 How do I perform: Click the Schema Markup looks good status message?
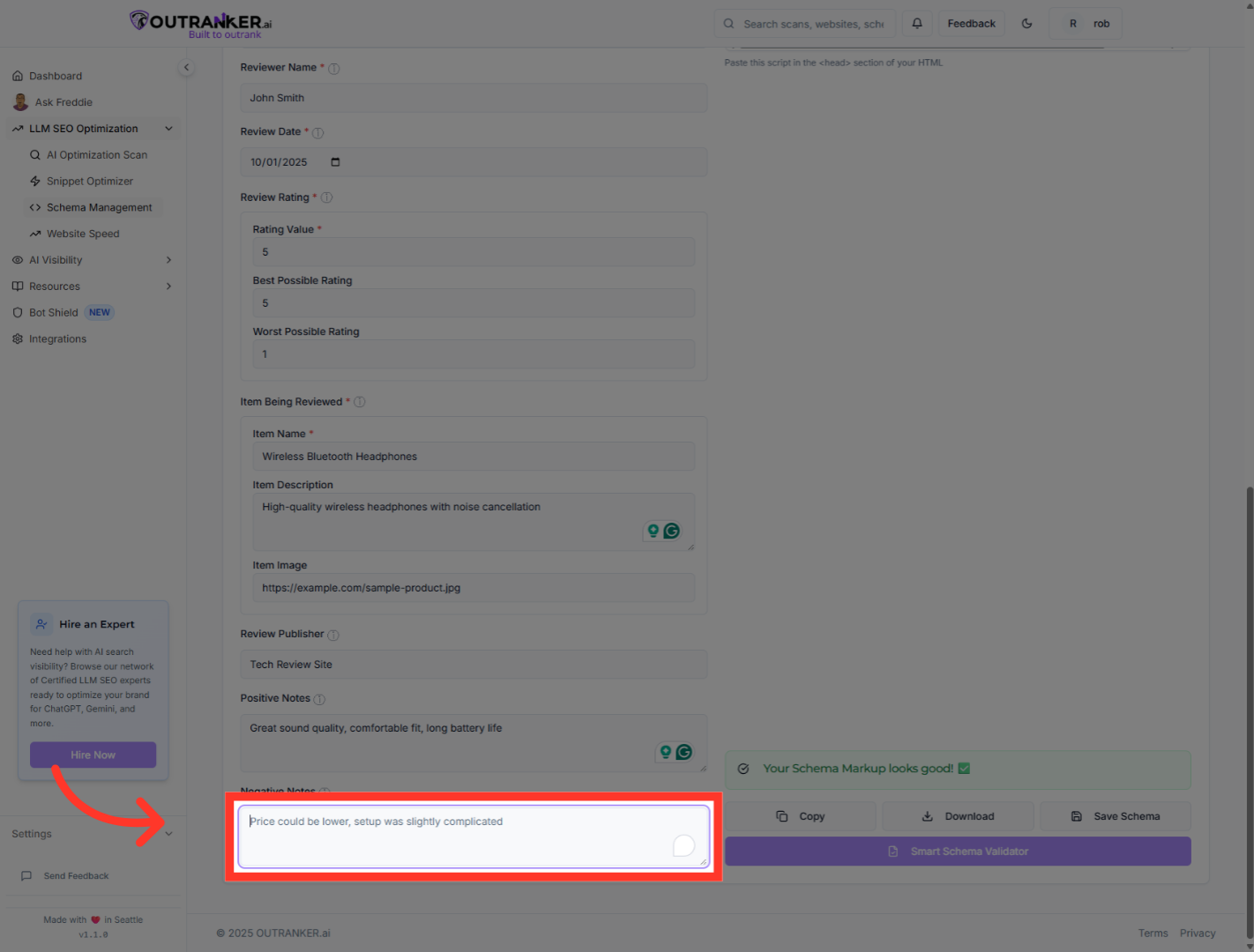pyautogui.click(x=958, y=770)
